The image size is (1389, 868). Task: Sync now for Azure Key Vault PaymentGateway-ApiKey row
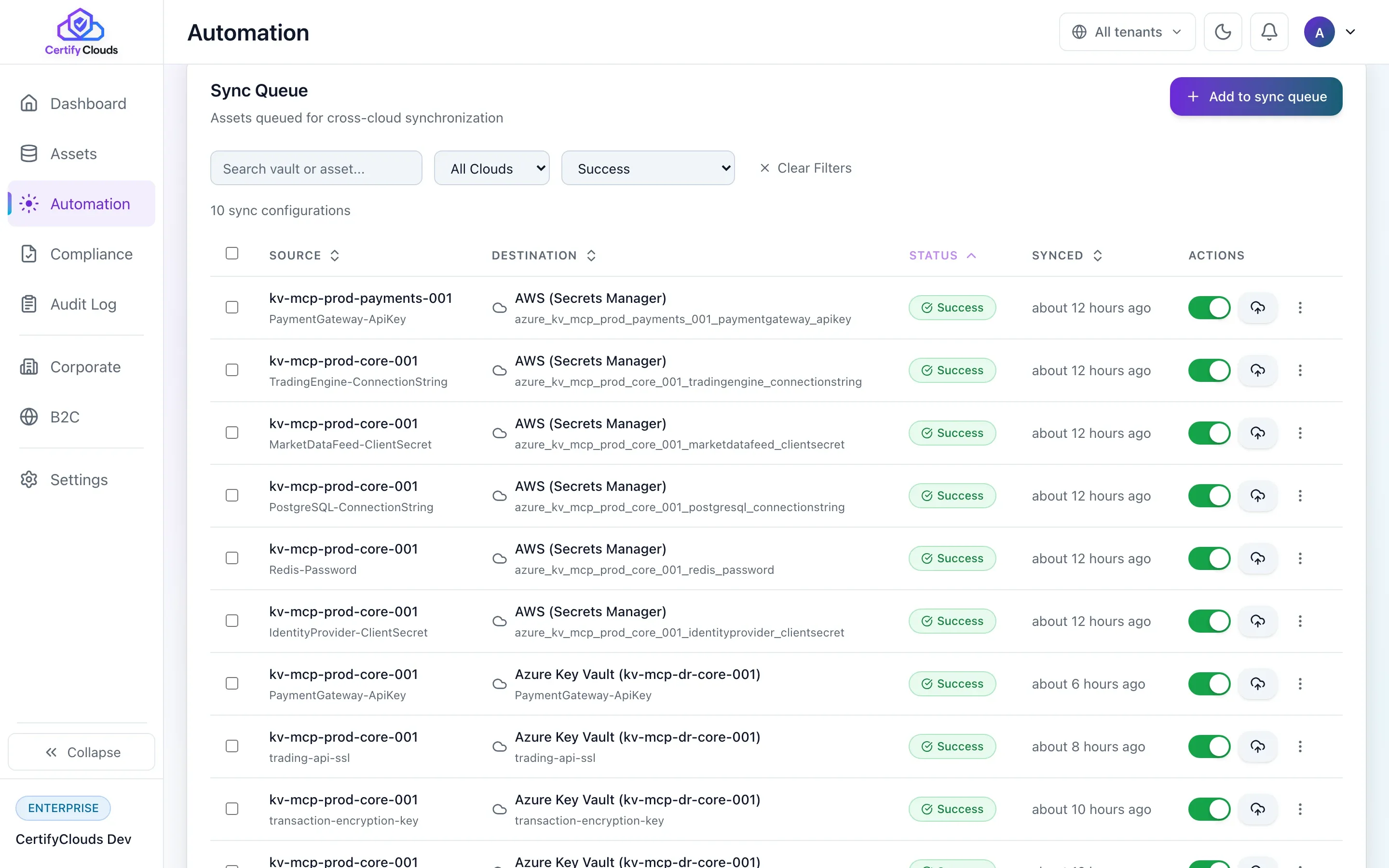(x=1257, y=684)
